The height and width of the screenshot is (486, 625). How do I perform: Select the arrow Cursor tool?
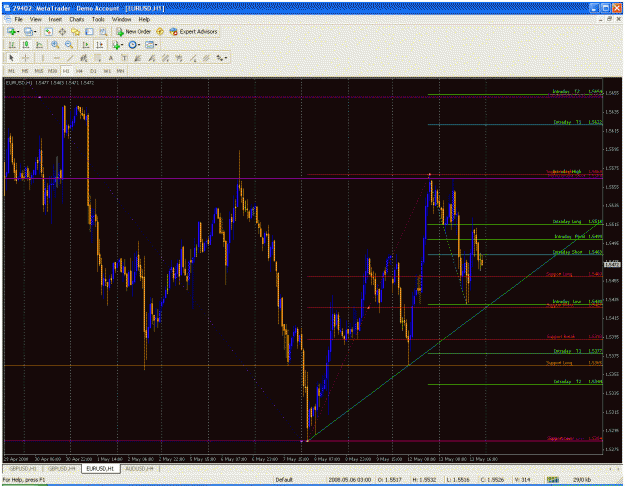pyautogui.click(x=12, y=58)
